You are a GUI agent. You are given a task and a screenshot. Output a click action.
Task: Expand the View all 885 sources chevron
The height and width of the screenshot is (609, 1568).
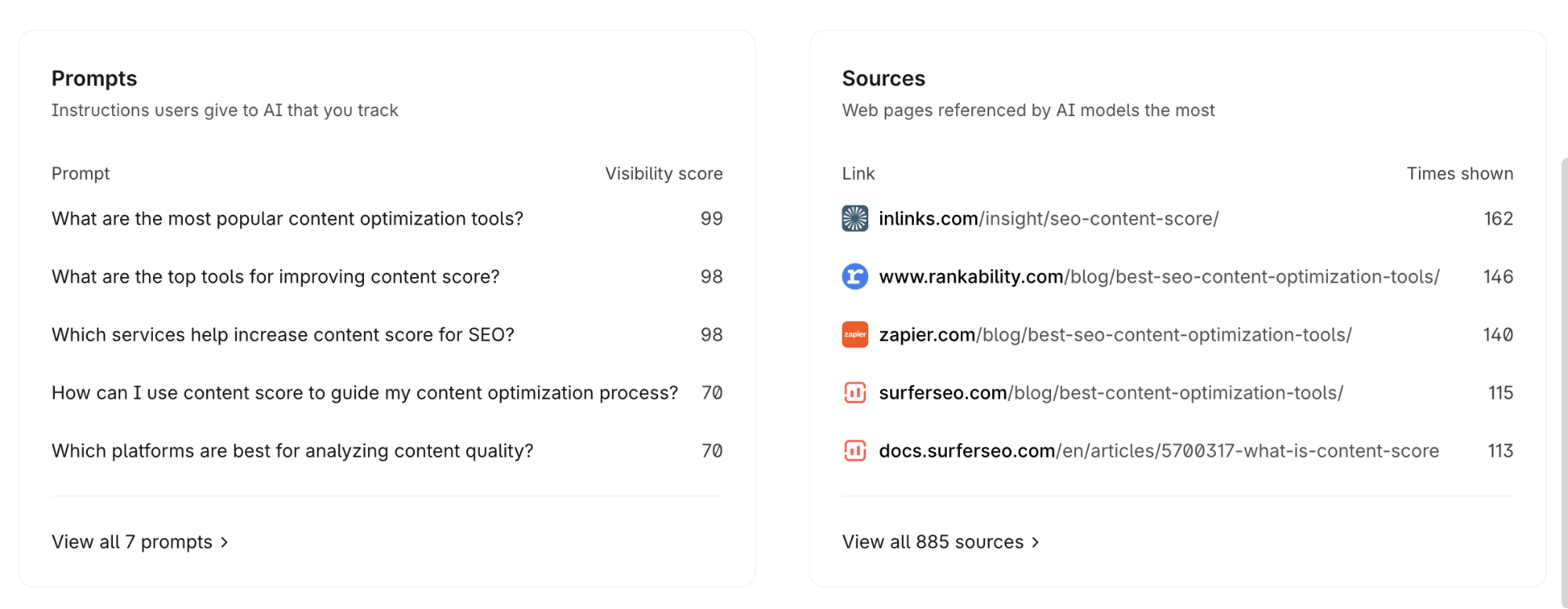(x=1035, y=542)
